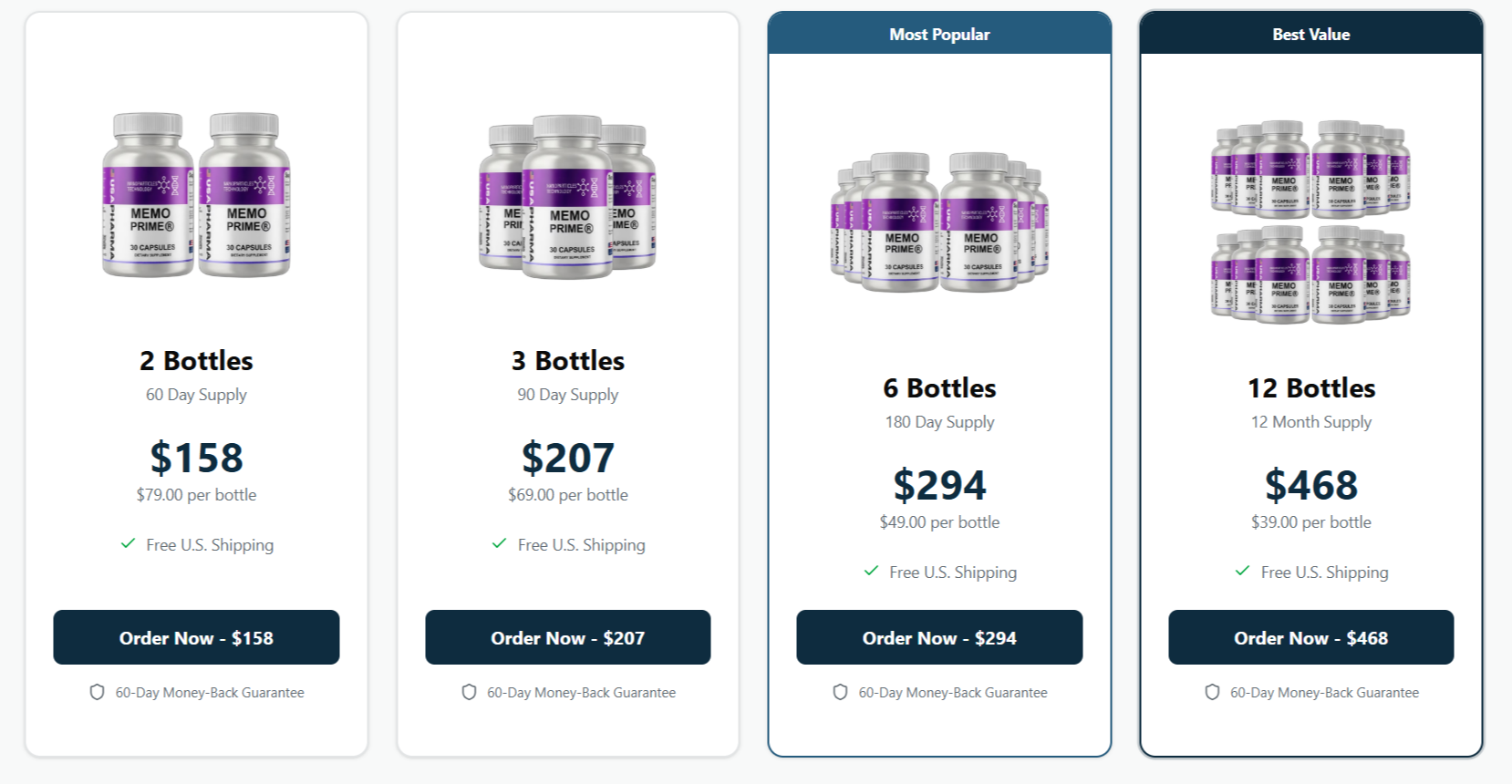
Task: Click the 60-Day Money-Back Guarantee text under $468
Action: click(1324, 692)
